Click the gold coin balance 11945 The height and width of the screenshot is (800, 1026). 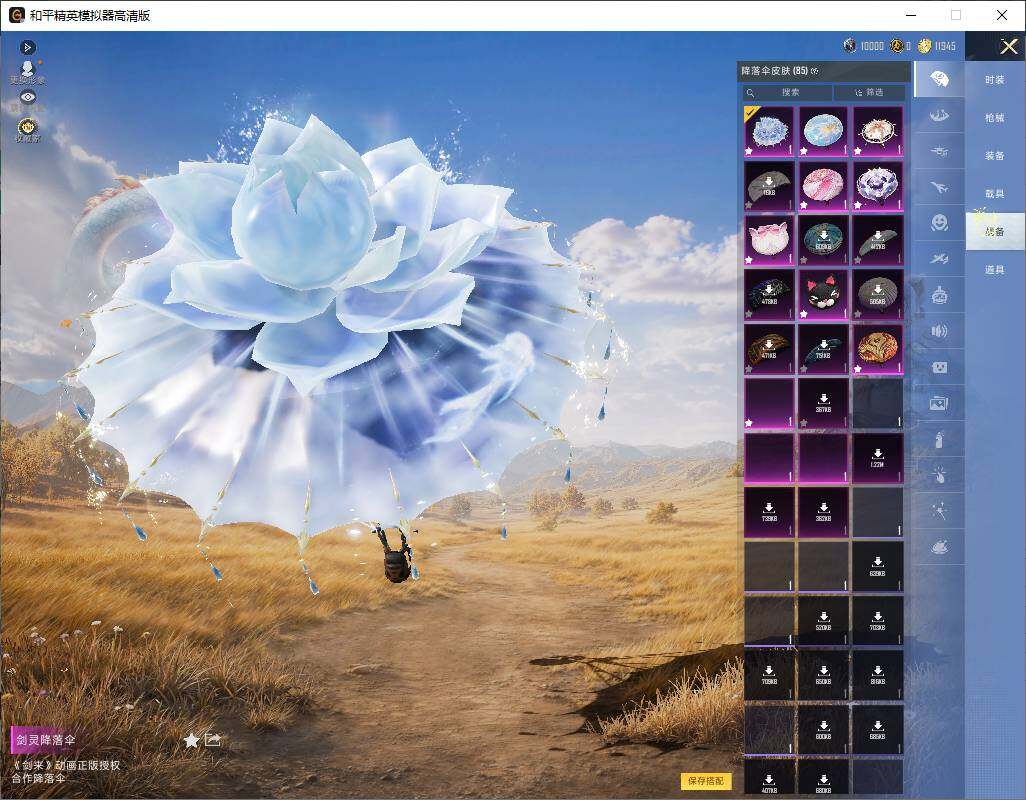click(937, 46)
